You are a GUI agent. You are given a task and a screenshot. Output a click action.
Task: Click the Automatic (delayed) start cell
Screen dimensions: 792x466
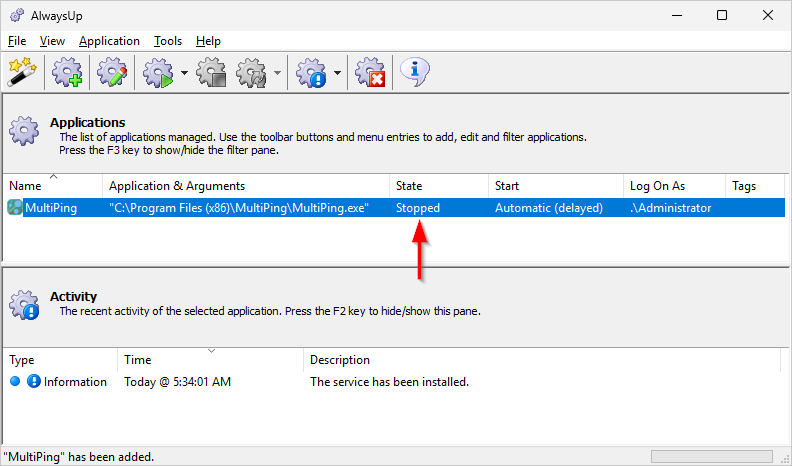(x=549, y=208)
